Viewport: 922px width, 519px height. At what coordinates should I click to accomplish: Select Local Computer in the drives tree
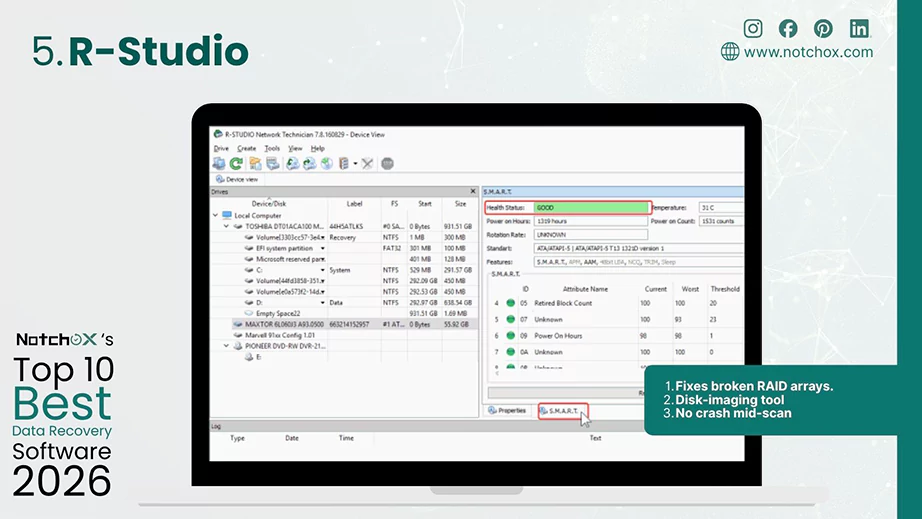(x=258, y=215)
